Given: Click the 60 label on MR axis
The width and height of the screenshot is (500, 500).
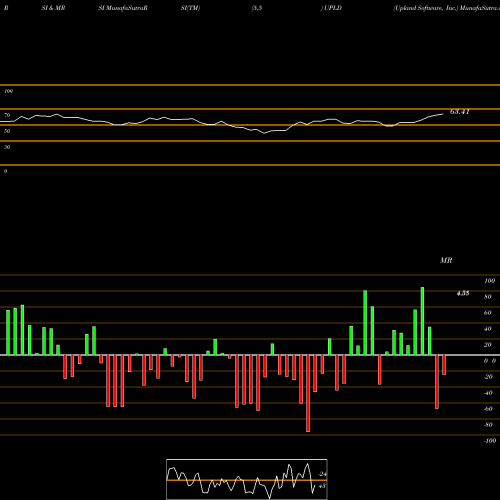Looking at the screenshot, I should (488, 313).
